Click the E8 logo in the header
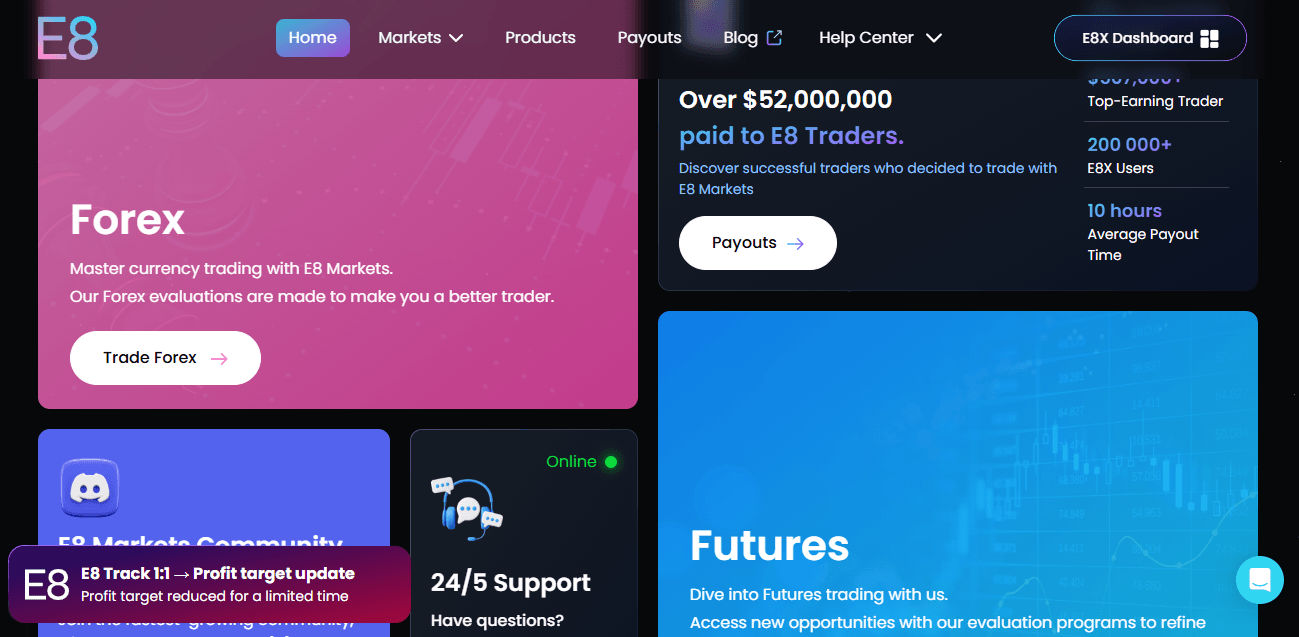 coord(68,39)
